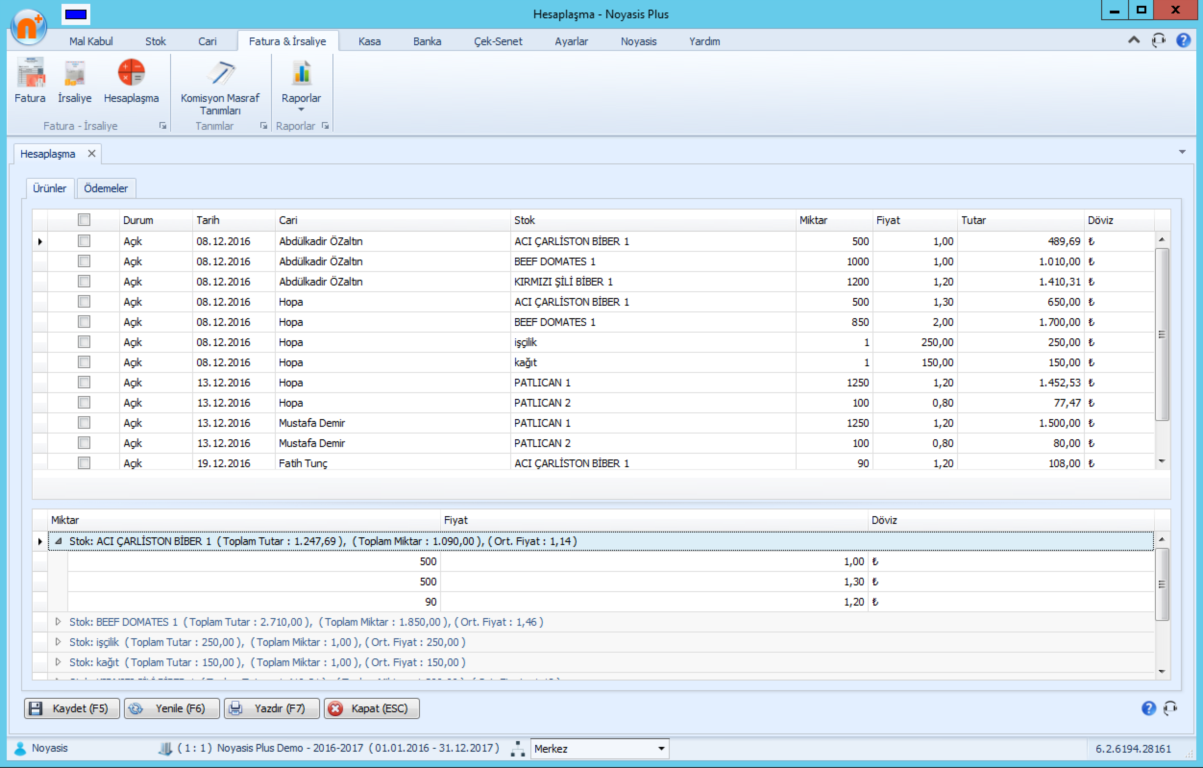The height and width of the screenshot is (768, 1203).
Task: Select the checkbox on the kağıt row
Action: point(84,362)
